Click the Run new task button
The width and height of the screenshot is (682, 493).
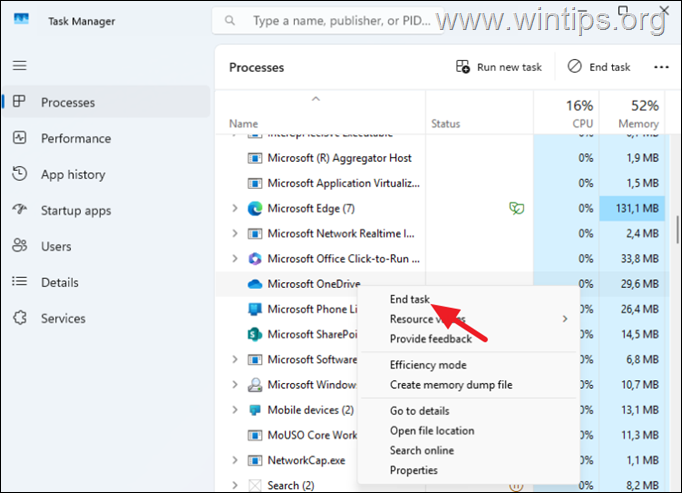tap(499, 67)
